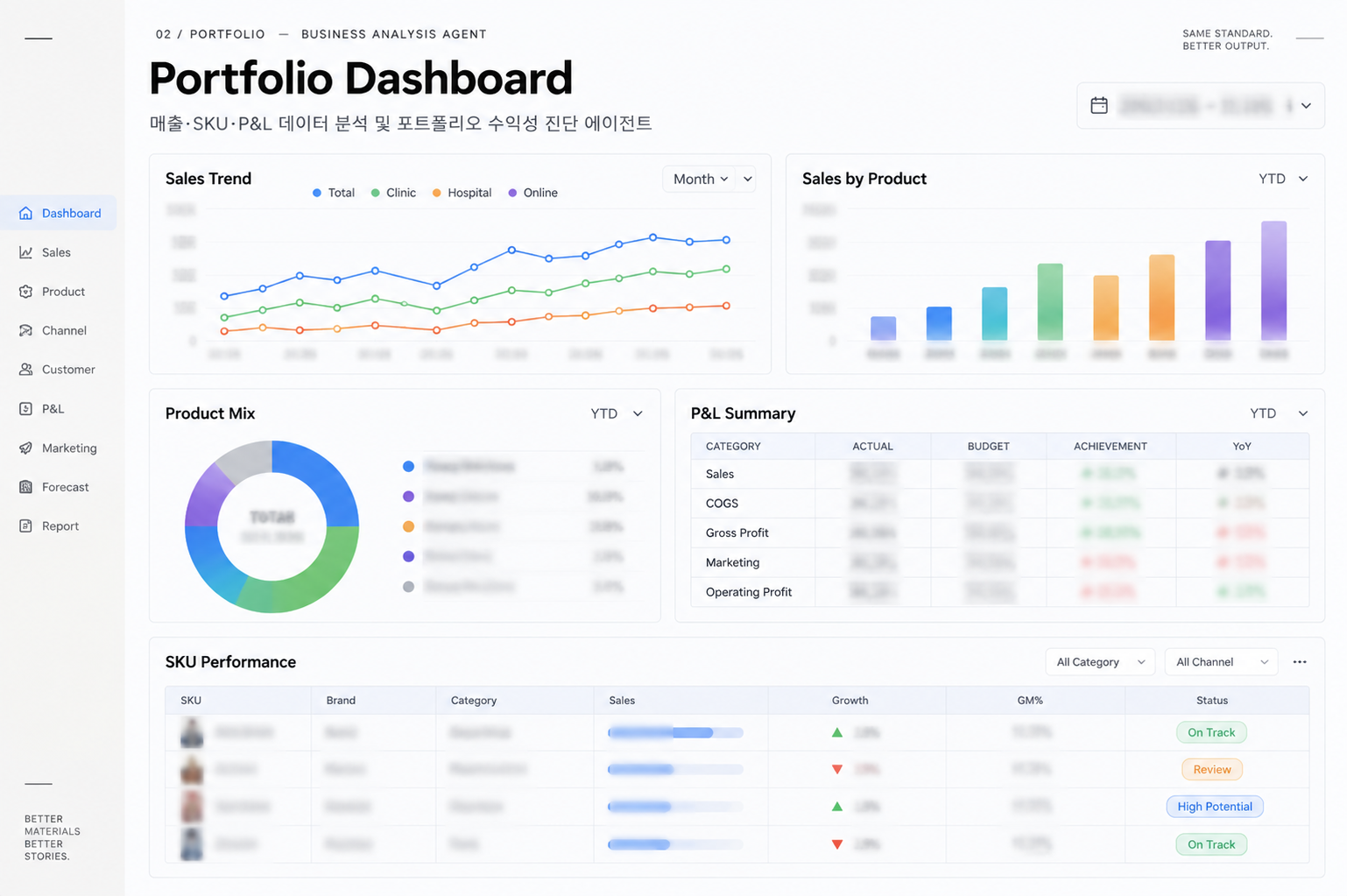Toggle the Hospital series in legend
Viewport: 1347px width, 896px height.
[x=462, y=193]
